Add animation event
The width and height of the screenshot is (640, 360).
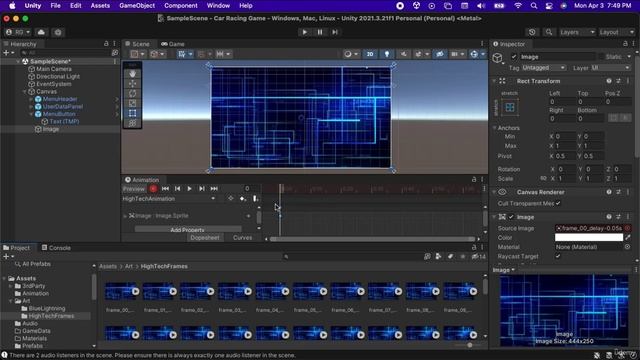[x=255, y=199]
